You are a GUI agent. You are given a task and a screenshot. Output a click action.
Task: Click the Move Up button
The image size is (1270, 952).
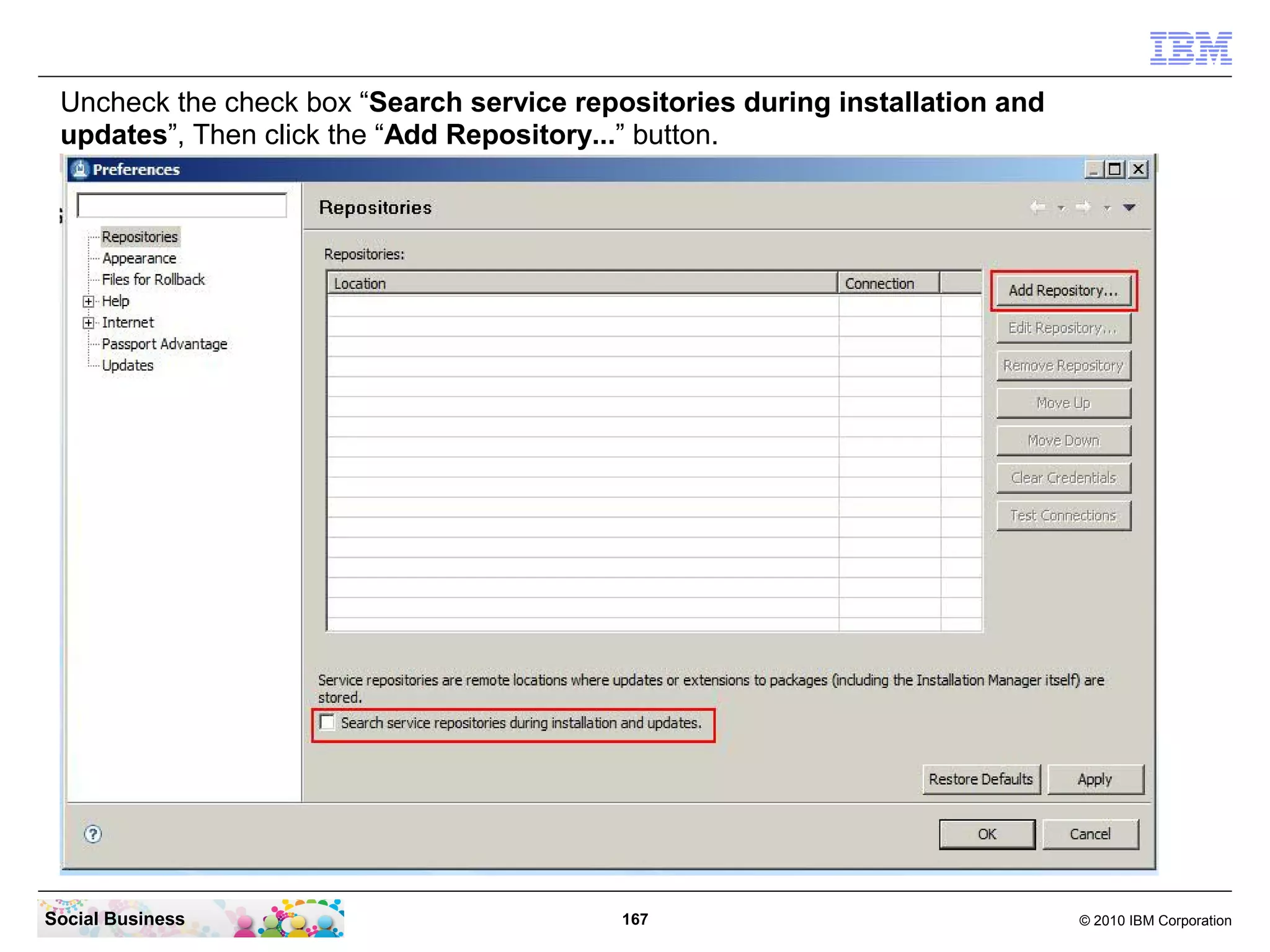1064,403
